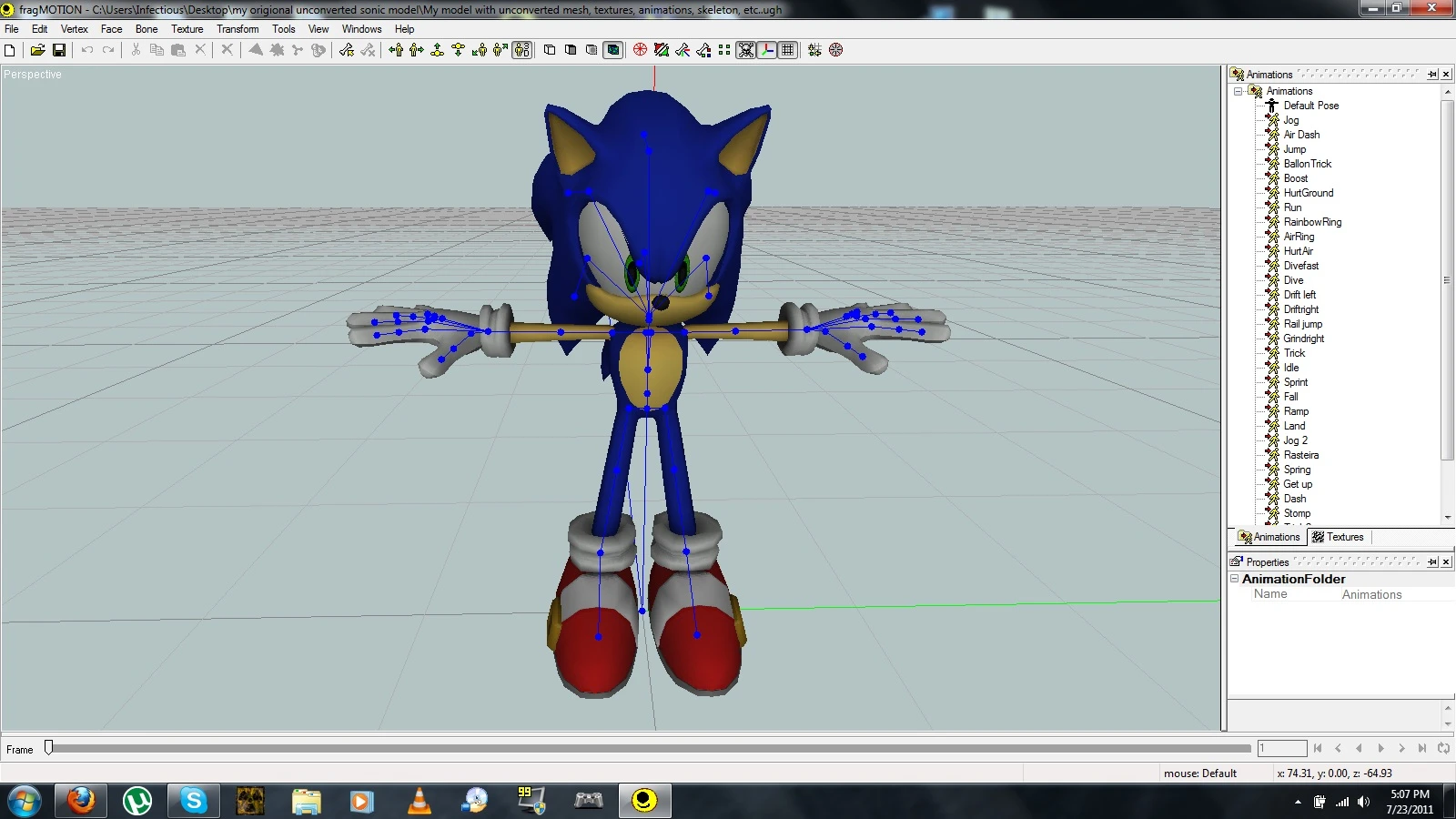Click the add bone icon with star

[x=346, y=50]
